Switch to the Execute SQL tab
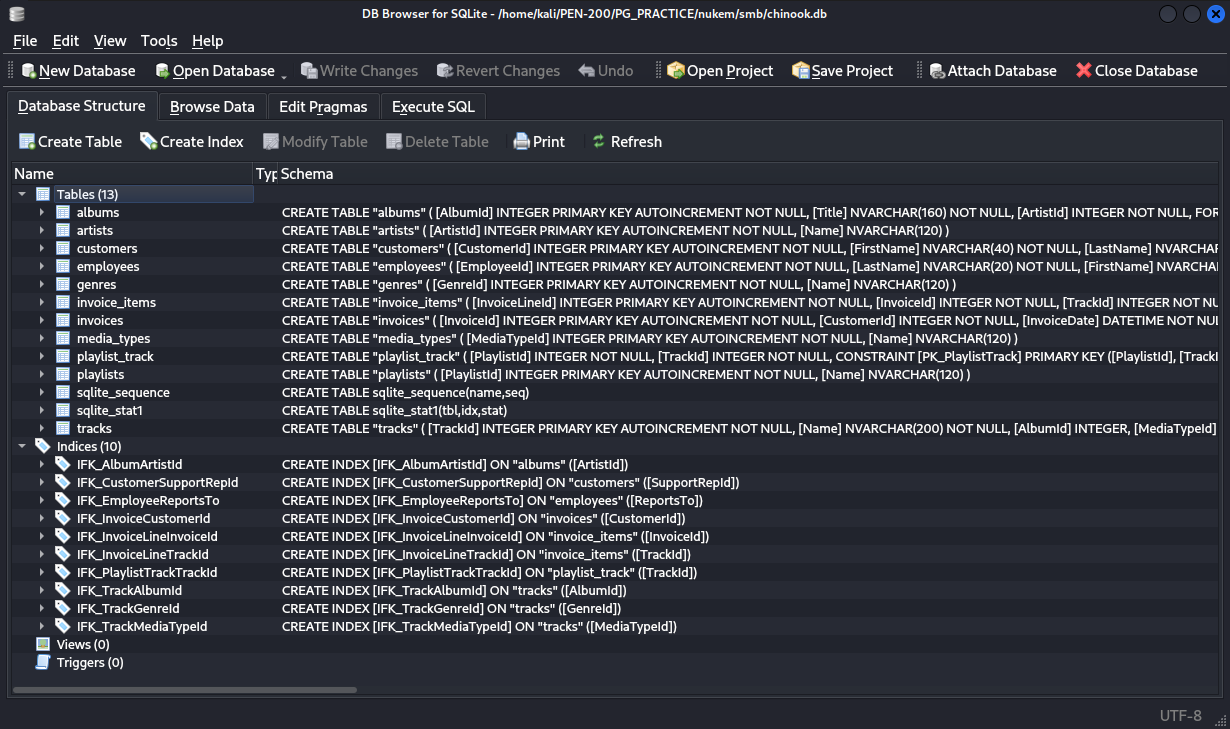 click(433, 107)
